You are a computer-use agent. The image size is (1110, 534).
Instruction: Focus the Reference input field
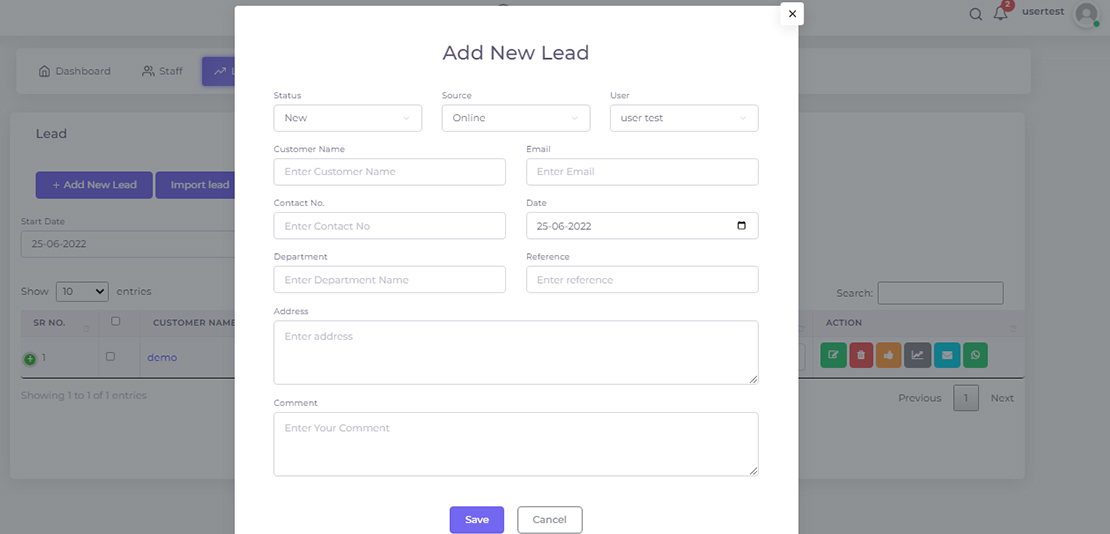point(642,280)
